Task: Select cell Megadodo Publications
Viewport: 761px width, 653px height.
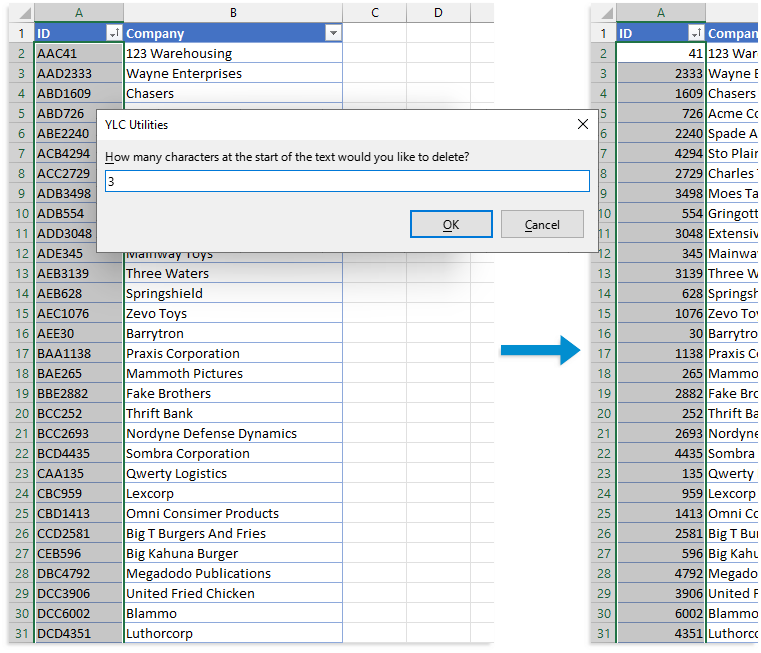Action: tap(233, 573)
